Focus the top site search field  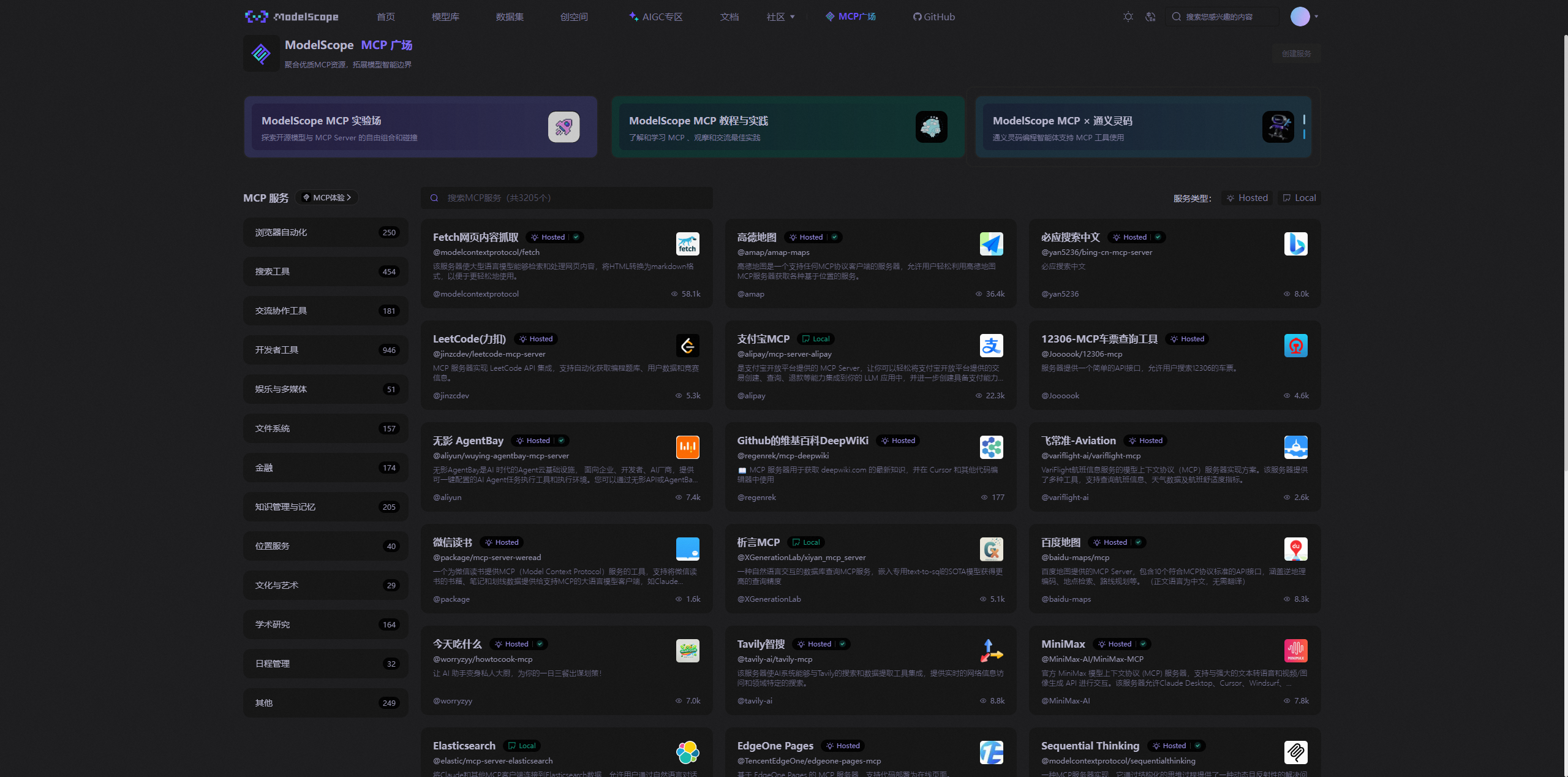pyautogui.click(x=1222, y=17)
